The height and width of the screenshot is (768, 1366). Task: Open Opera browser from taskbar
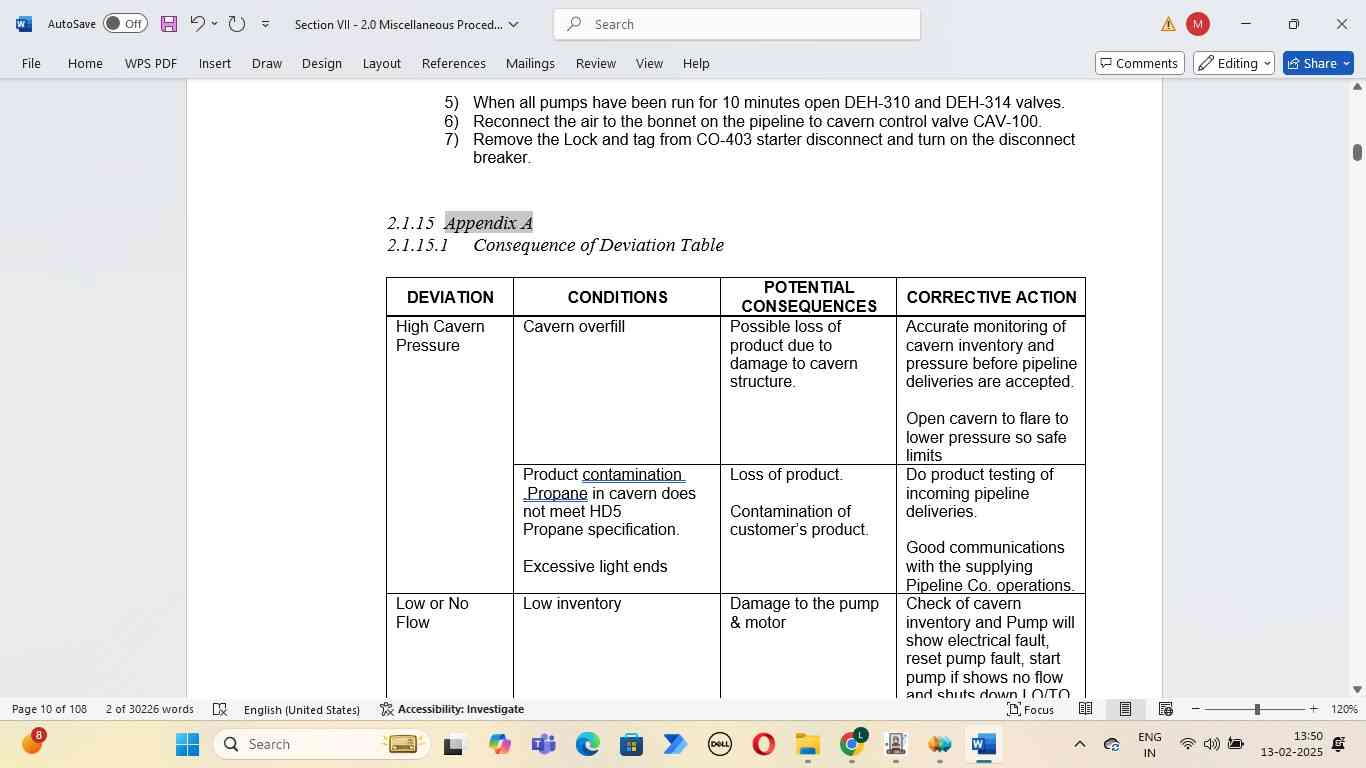coord(763,744)
